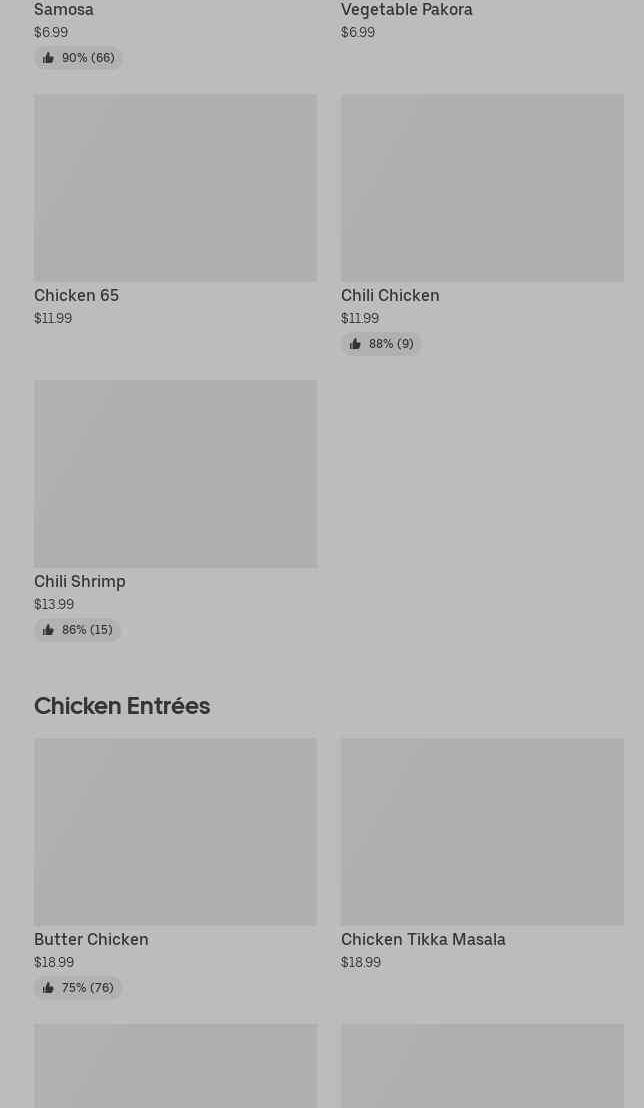
Task: Click the Chicken Entrées section heading
Action: click(x=122, y=705)
